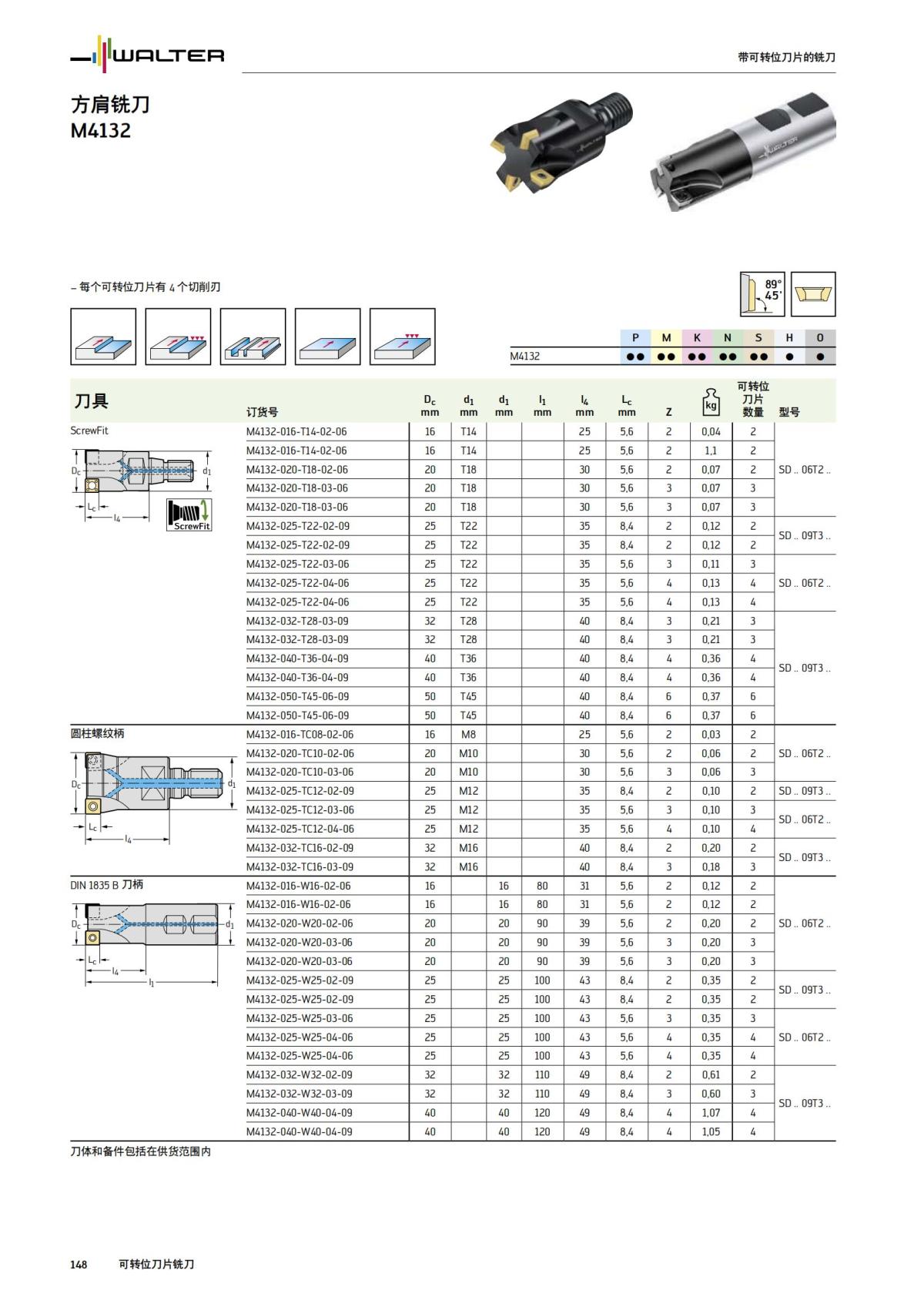The height and width of the screenshot is (1307, 924).
Task: Click the ScrewFit thread icon with green arrow
Action: [x=189, y=514]
